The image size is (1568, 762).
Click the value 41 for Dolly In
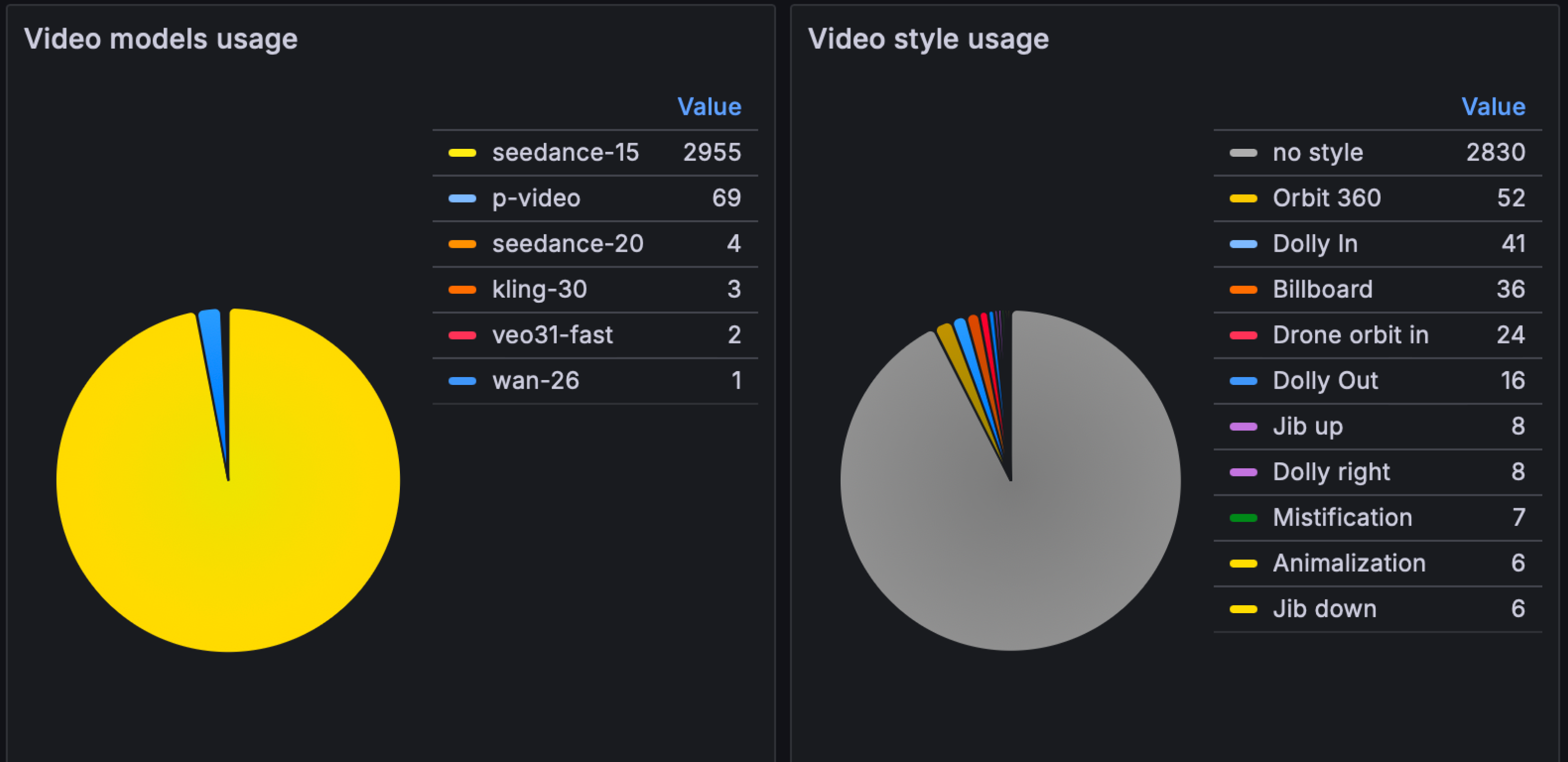point(1513,244)
